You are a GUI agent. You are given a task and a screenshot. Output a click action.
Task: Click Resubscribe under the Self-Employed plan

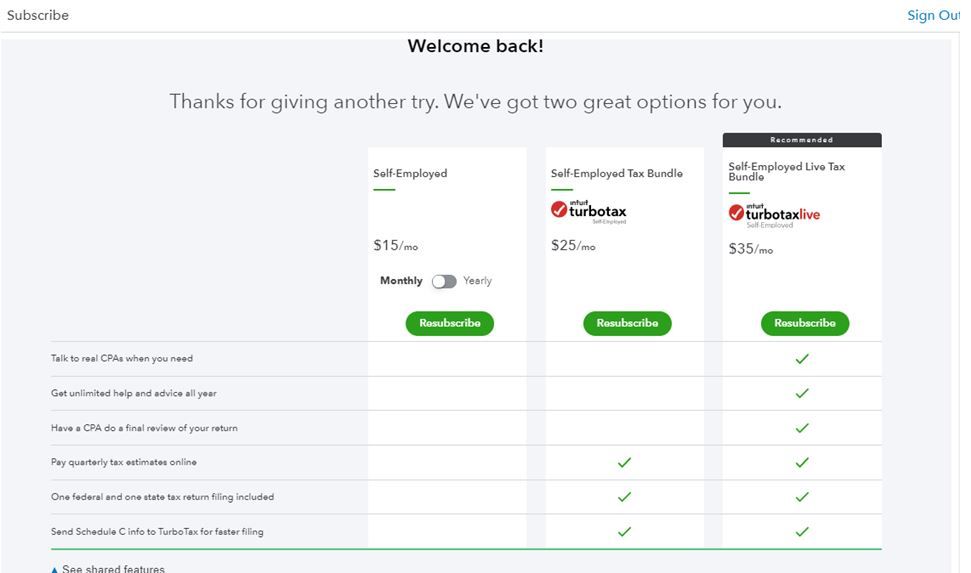pyautogui.click(x=450, y=323)
